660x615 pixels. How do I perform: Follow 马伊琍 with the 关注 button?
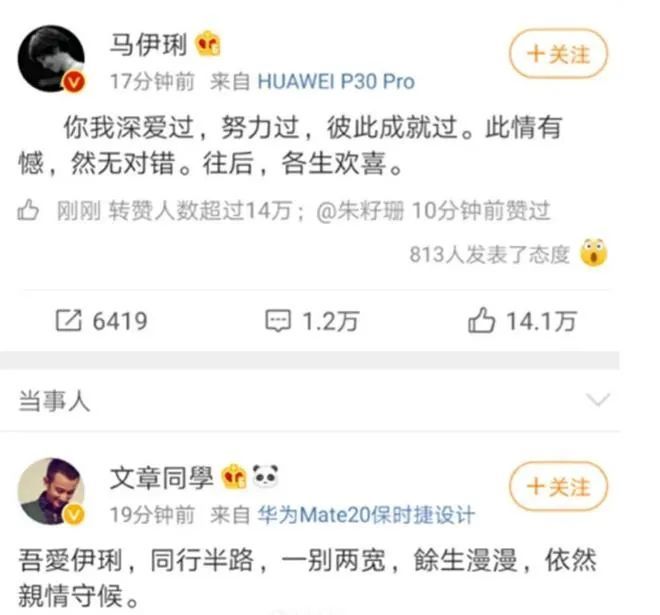coord(559,54)
